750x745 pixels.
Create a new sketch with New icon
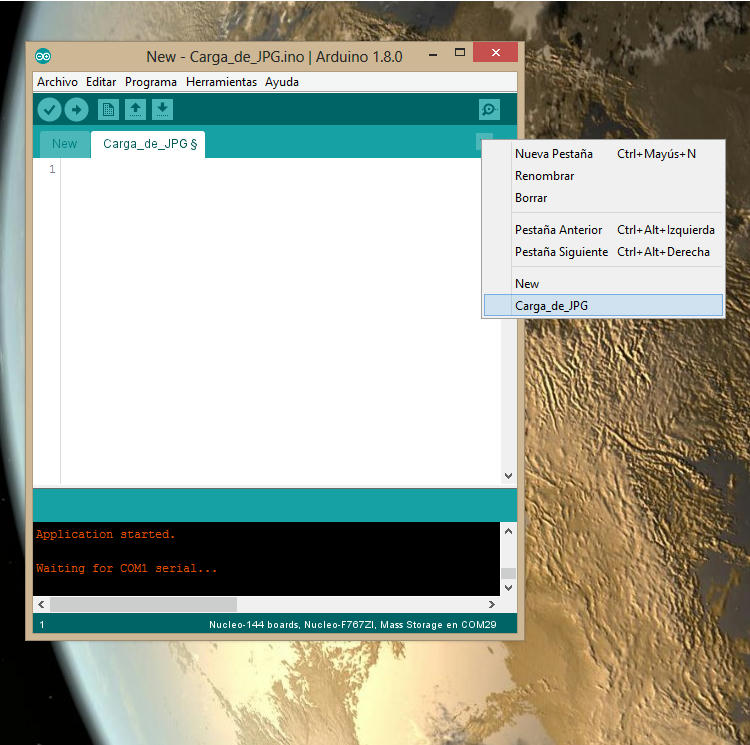[x=109, y=110]
